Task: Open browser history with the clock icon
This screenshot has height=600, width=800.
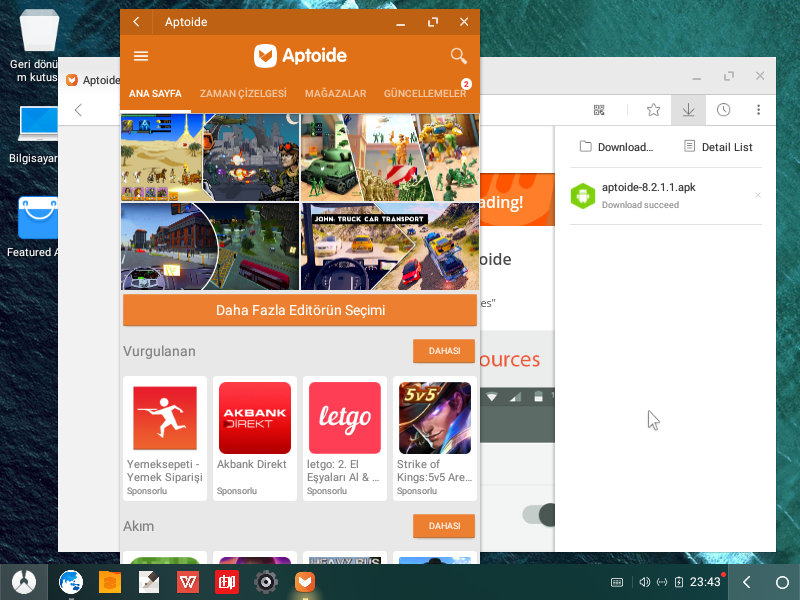Action: point(723,110)
